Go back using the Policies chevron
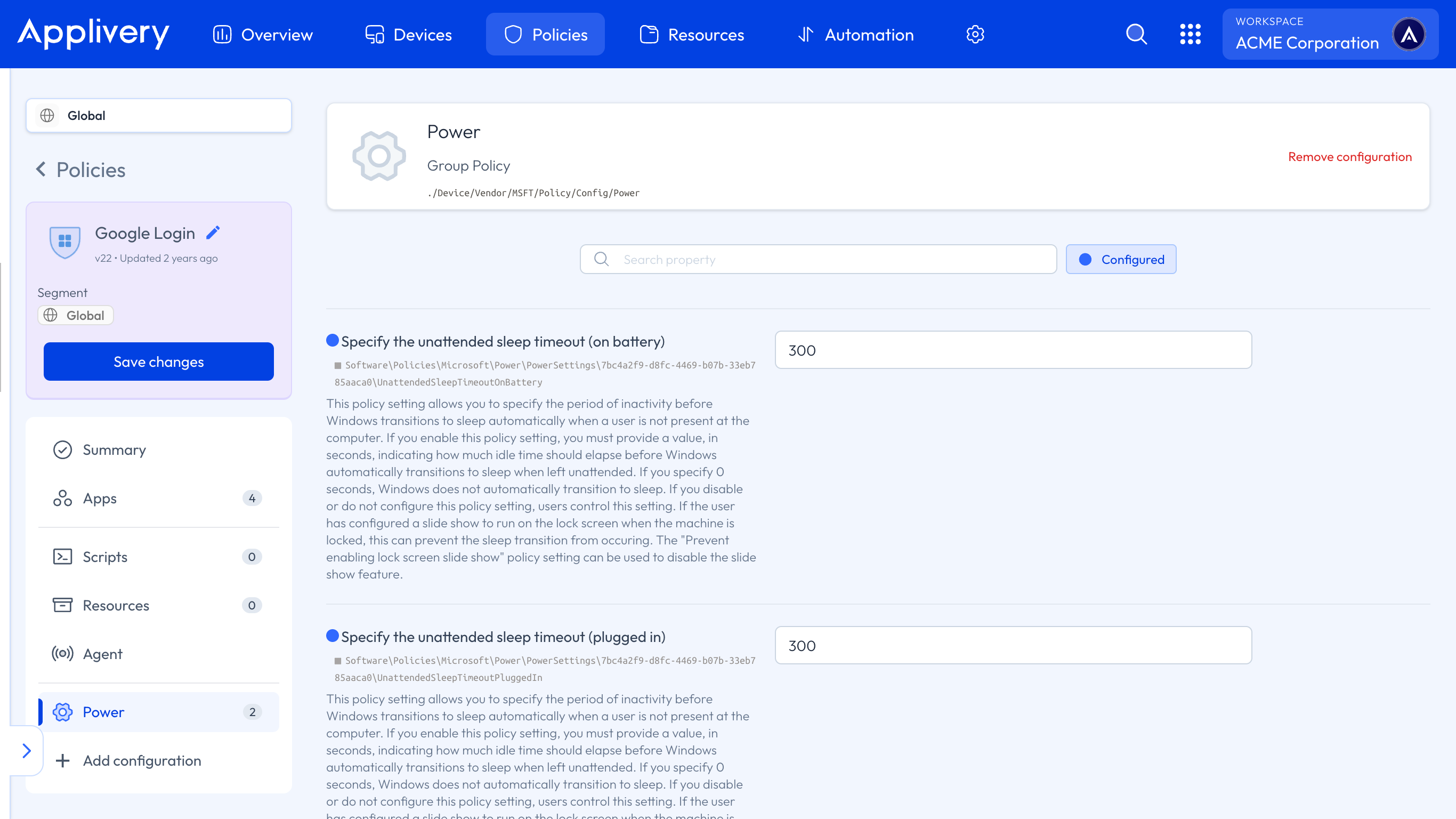This screenshot has width=1456, height=819. 41,169
